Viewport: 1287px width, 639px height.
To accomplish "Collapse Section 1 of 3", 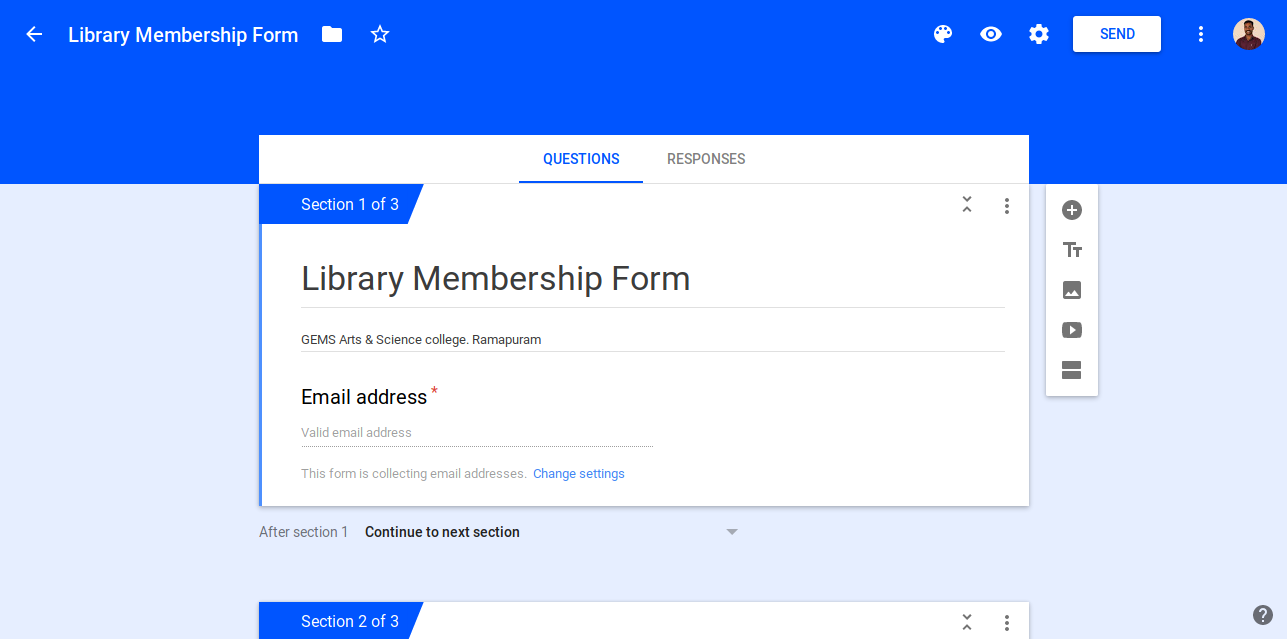I will 967,203.
